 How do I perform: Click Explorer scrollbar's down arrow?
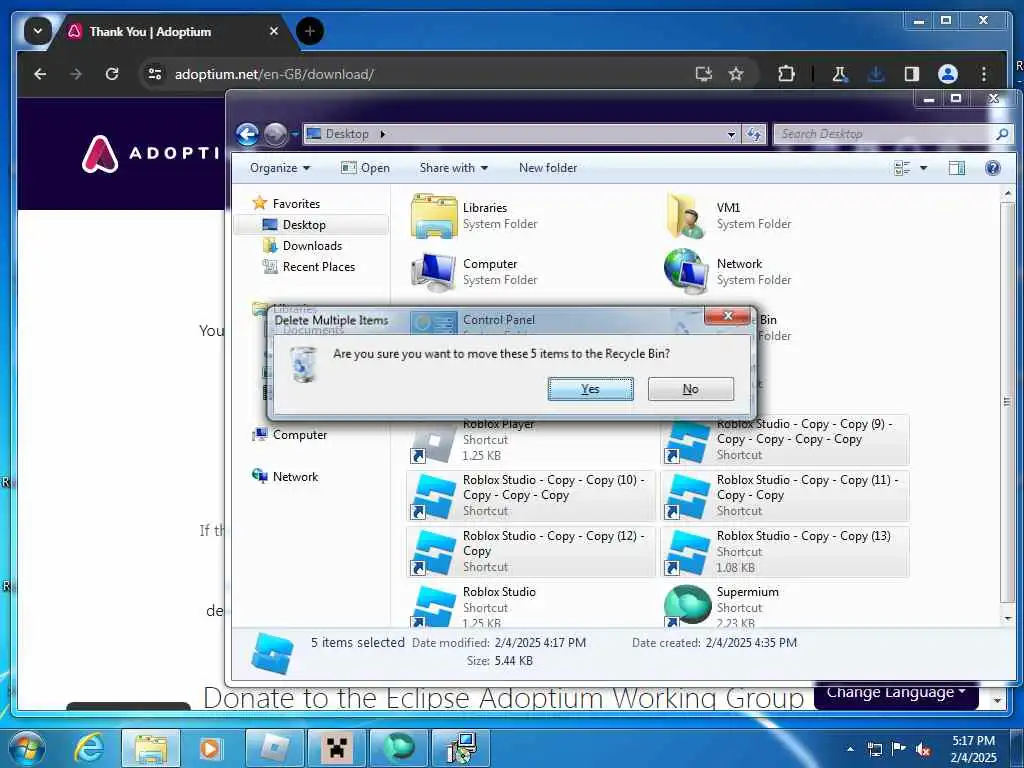(1008, 618)
